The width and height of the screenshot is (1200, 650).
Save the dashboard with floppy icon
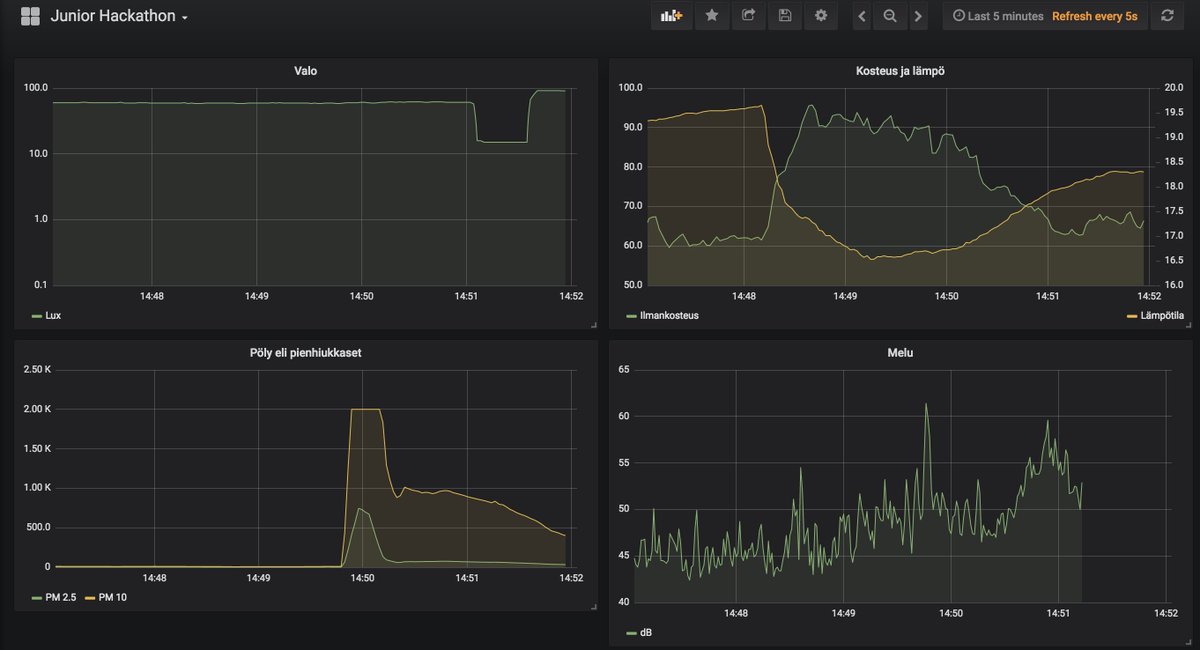tap(785, 16)
